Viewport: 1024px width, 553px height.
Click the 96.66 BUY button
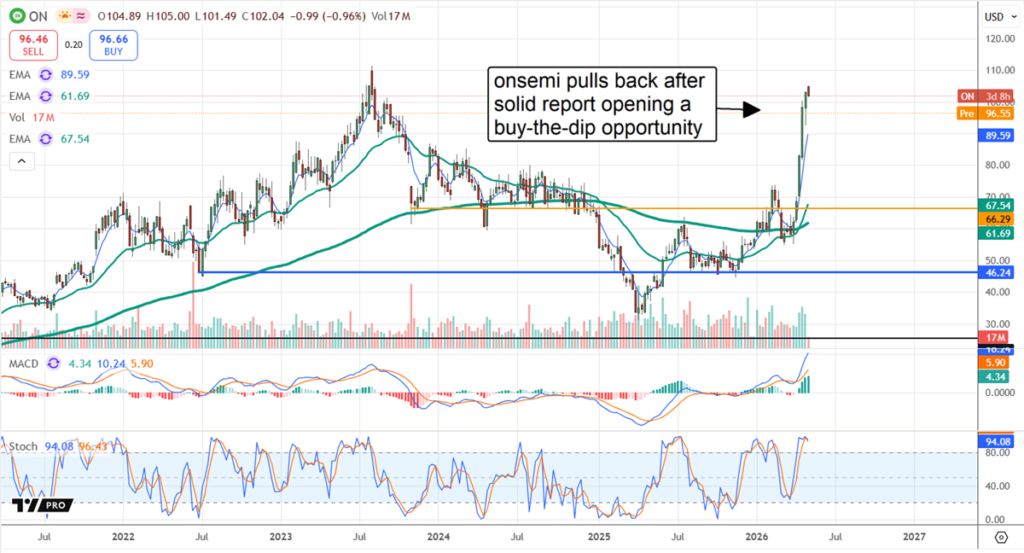click(x=113, y=45)
